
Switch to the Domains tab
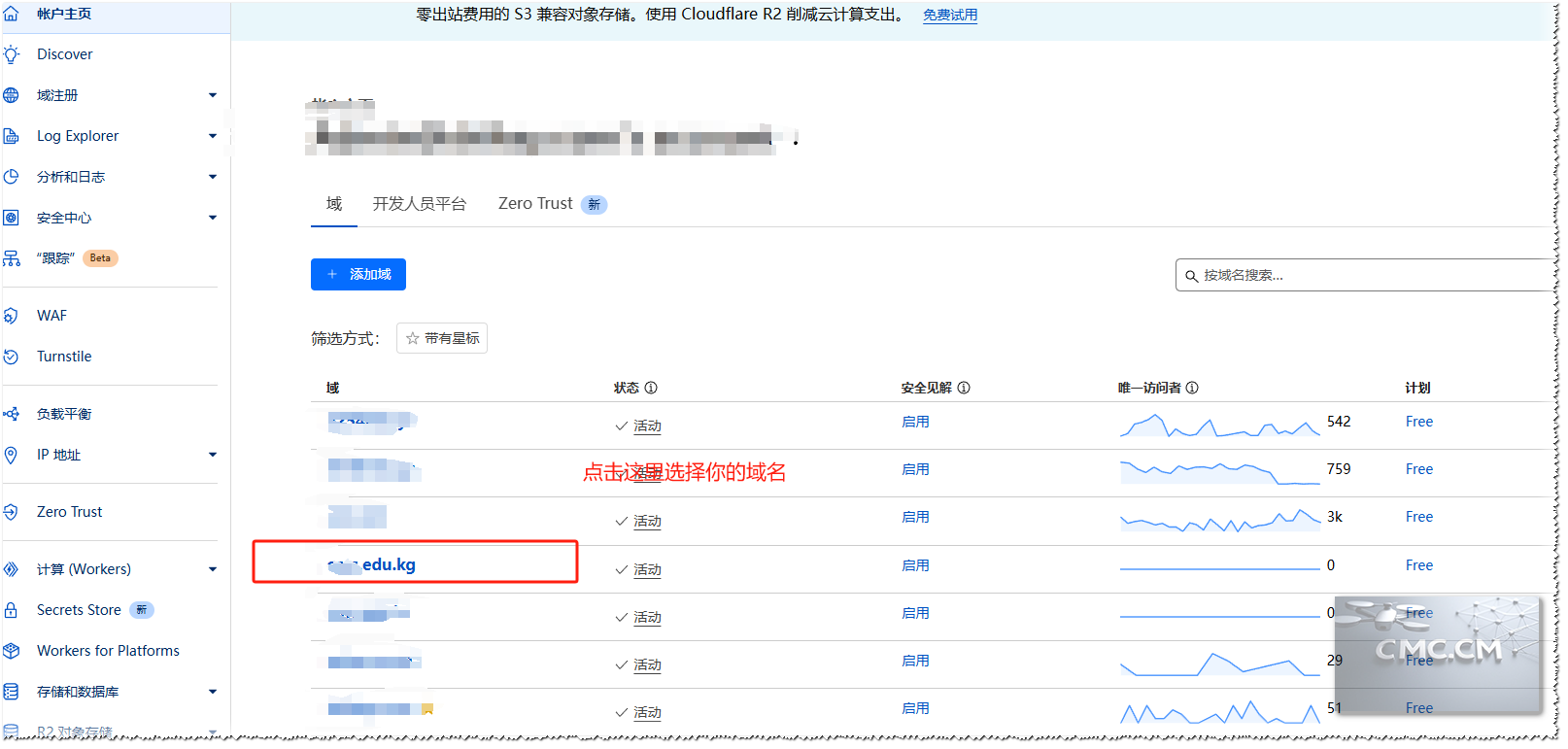[x=334, y=204]
